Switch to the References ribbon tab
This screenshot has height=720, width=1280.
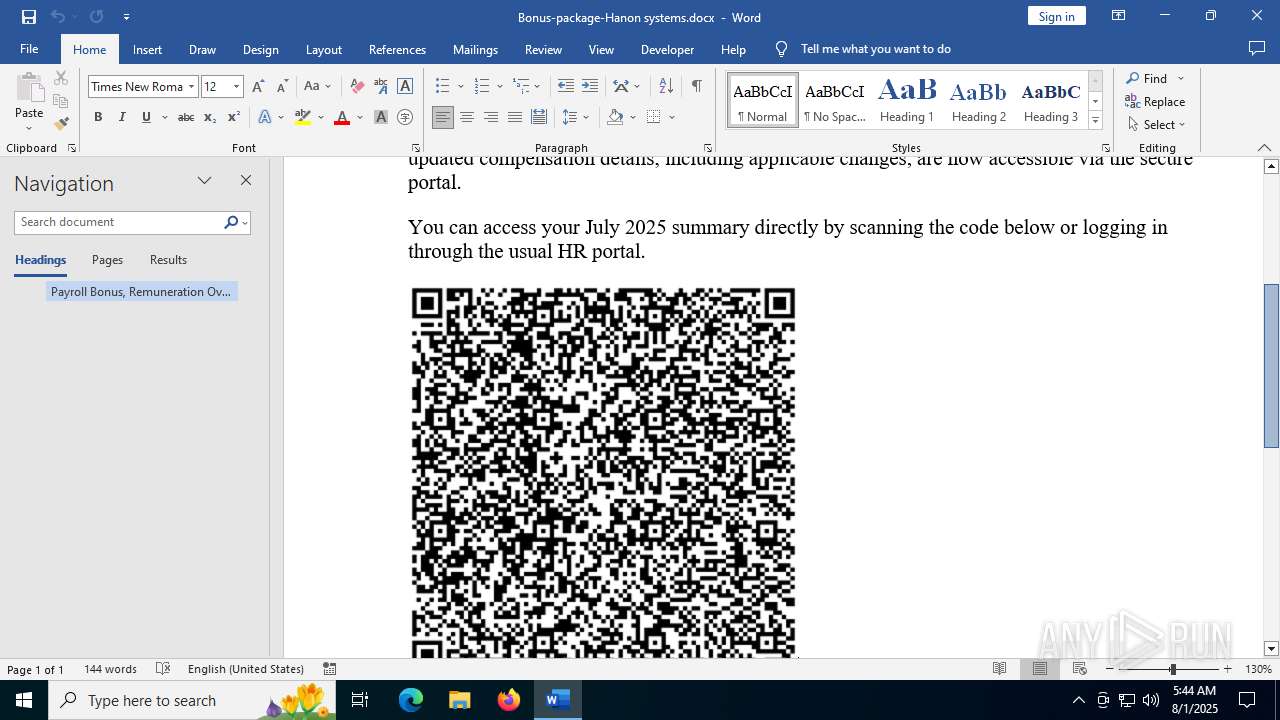click(x=397, y=49)
